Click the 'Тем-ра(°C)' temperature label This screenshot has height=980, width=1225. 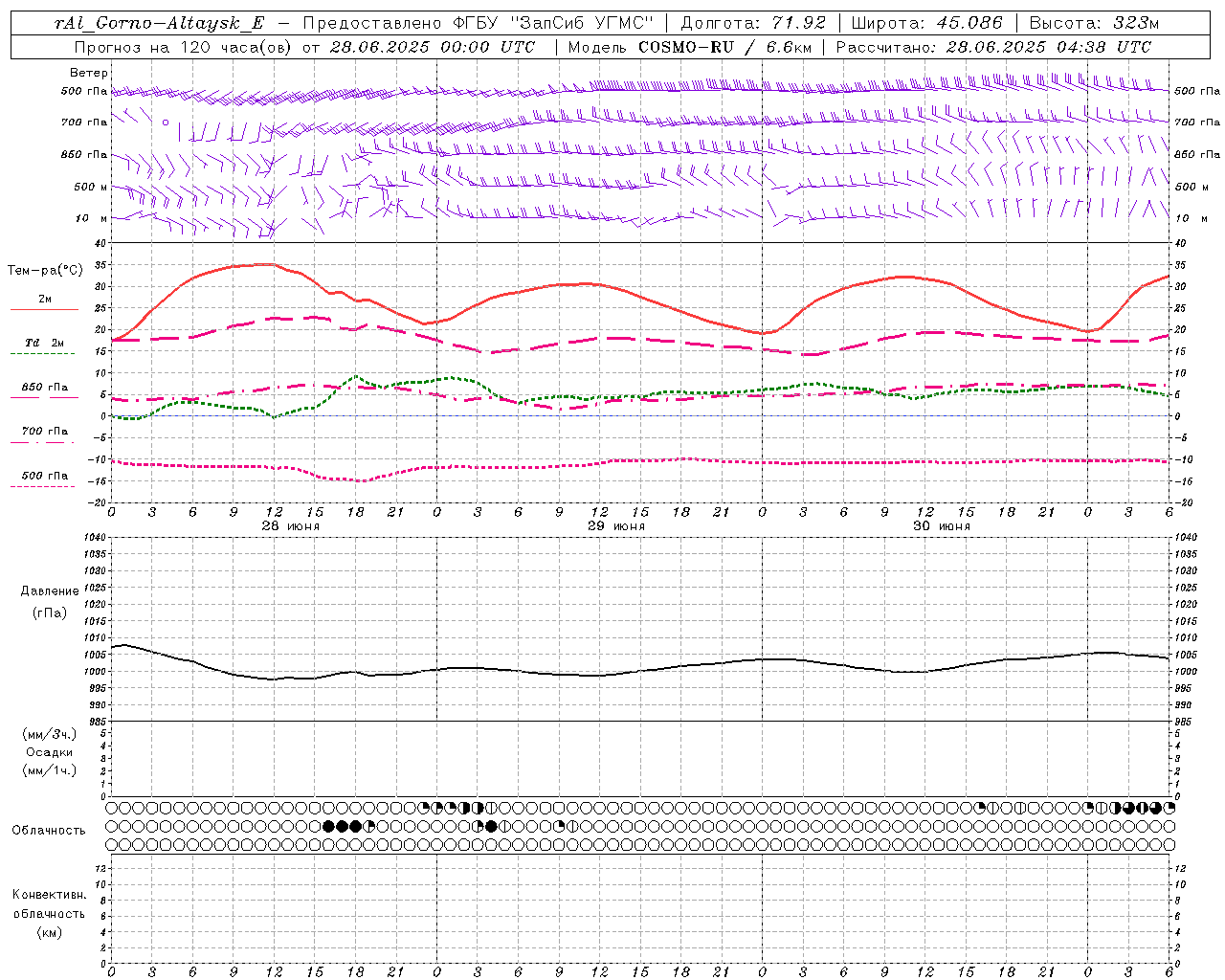pyautogui.click(x=45, y=271)
